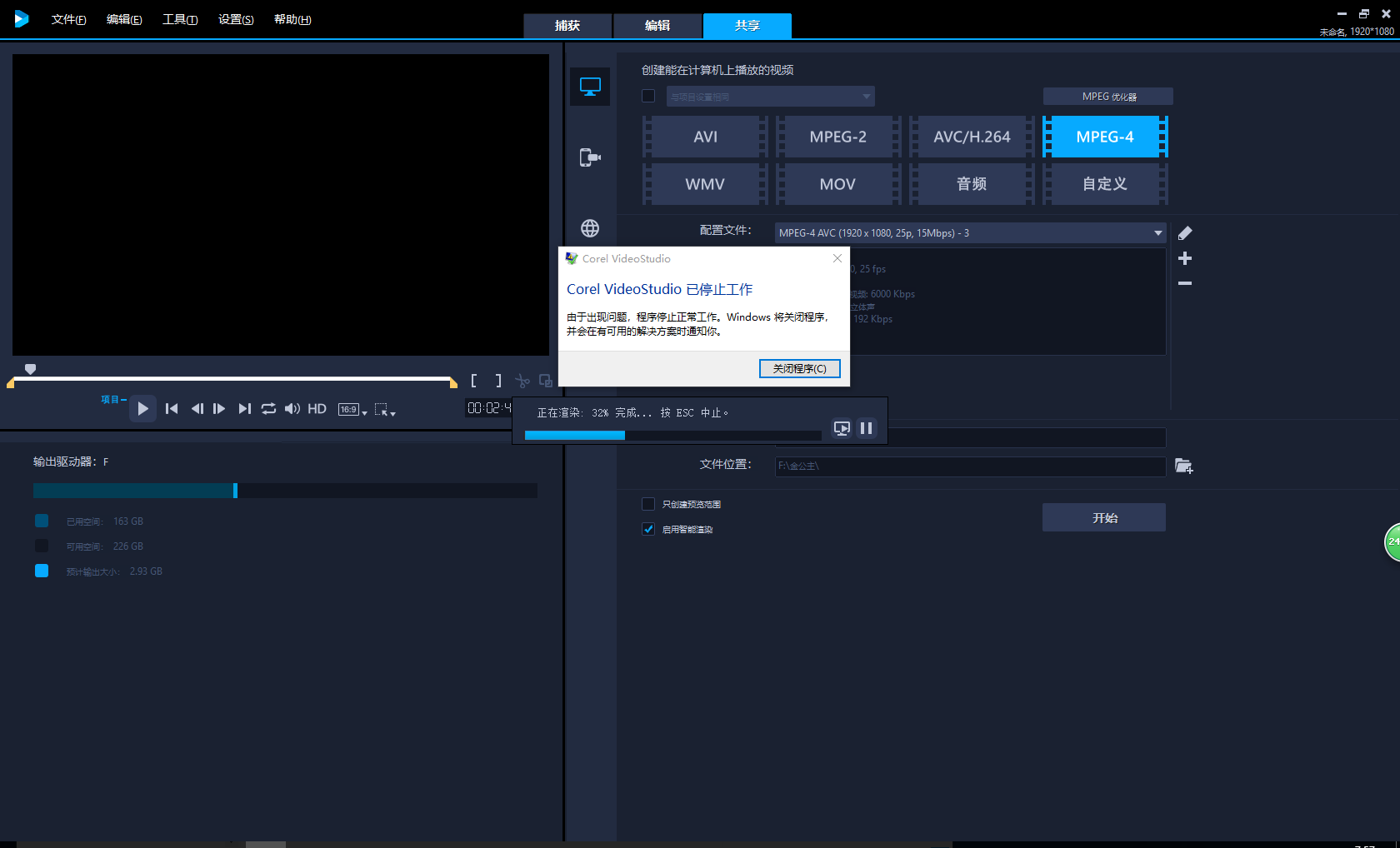This screenshot has width=1400, height=848.
Task: Toggle 启用智能渲染 checkbox
Action: coord(648,529)
